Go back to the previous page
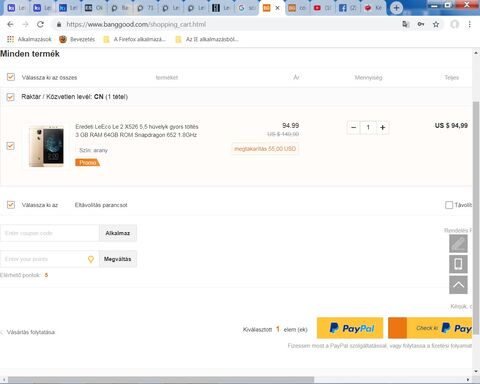The image size is (480, 384). click(10, 24)
